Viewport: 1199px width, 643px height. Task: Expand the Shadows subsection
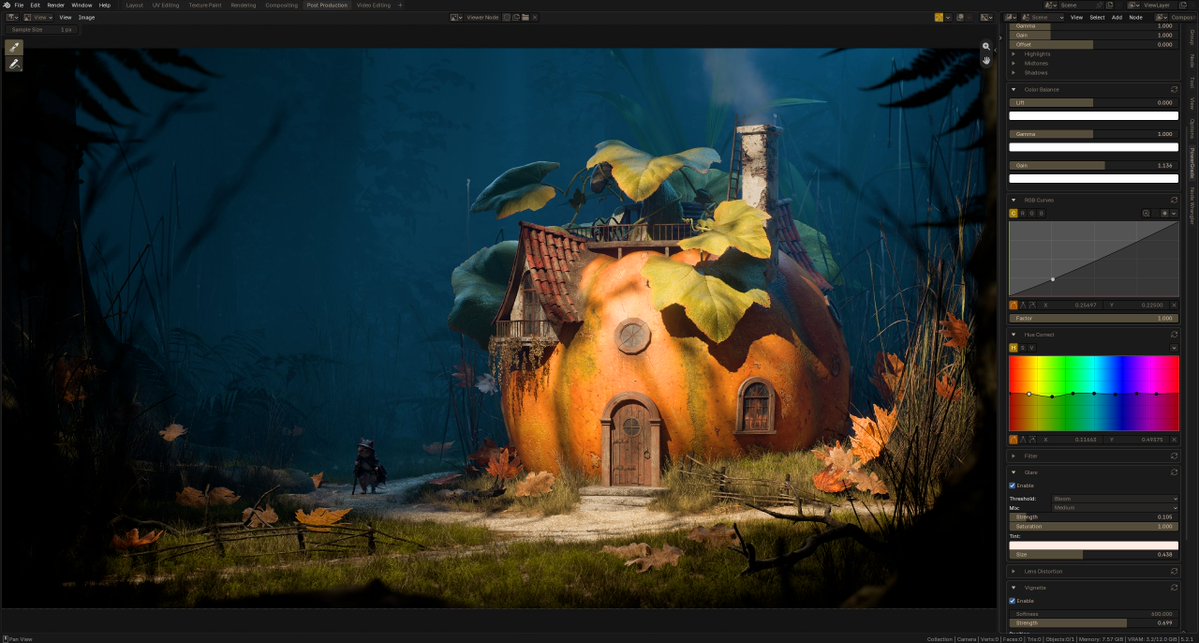1014,73
